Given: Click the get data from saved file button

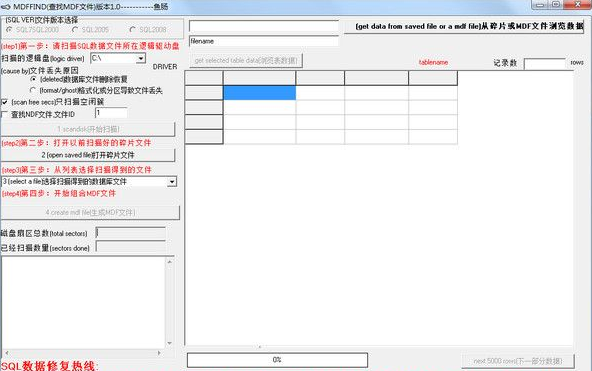Looking at the screenshot, I should pos(464,26).
